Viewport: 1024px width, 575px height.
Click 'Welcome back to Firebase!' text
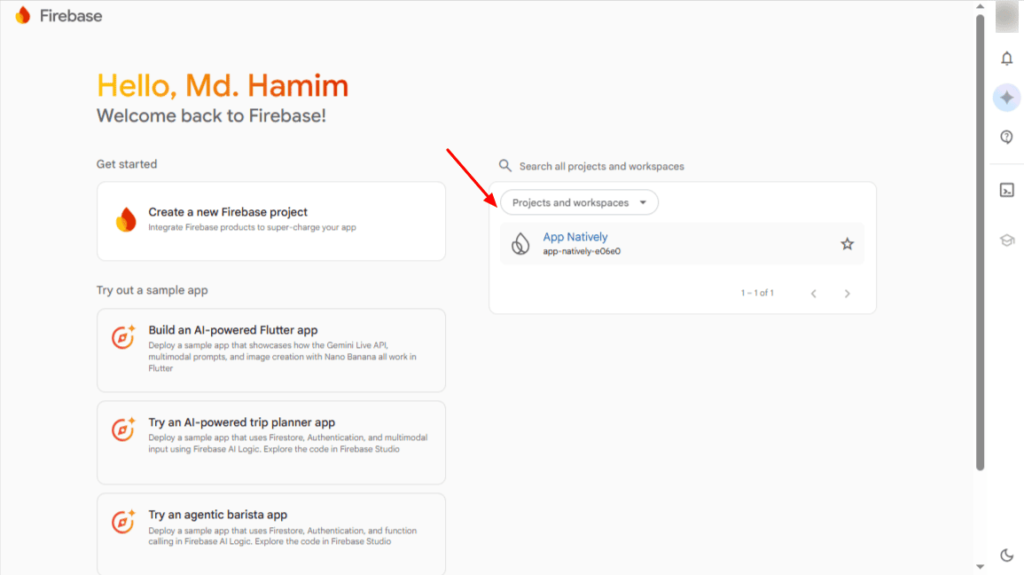[212, 116]
